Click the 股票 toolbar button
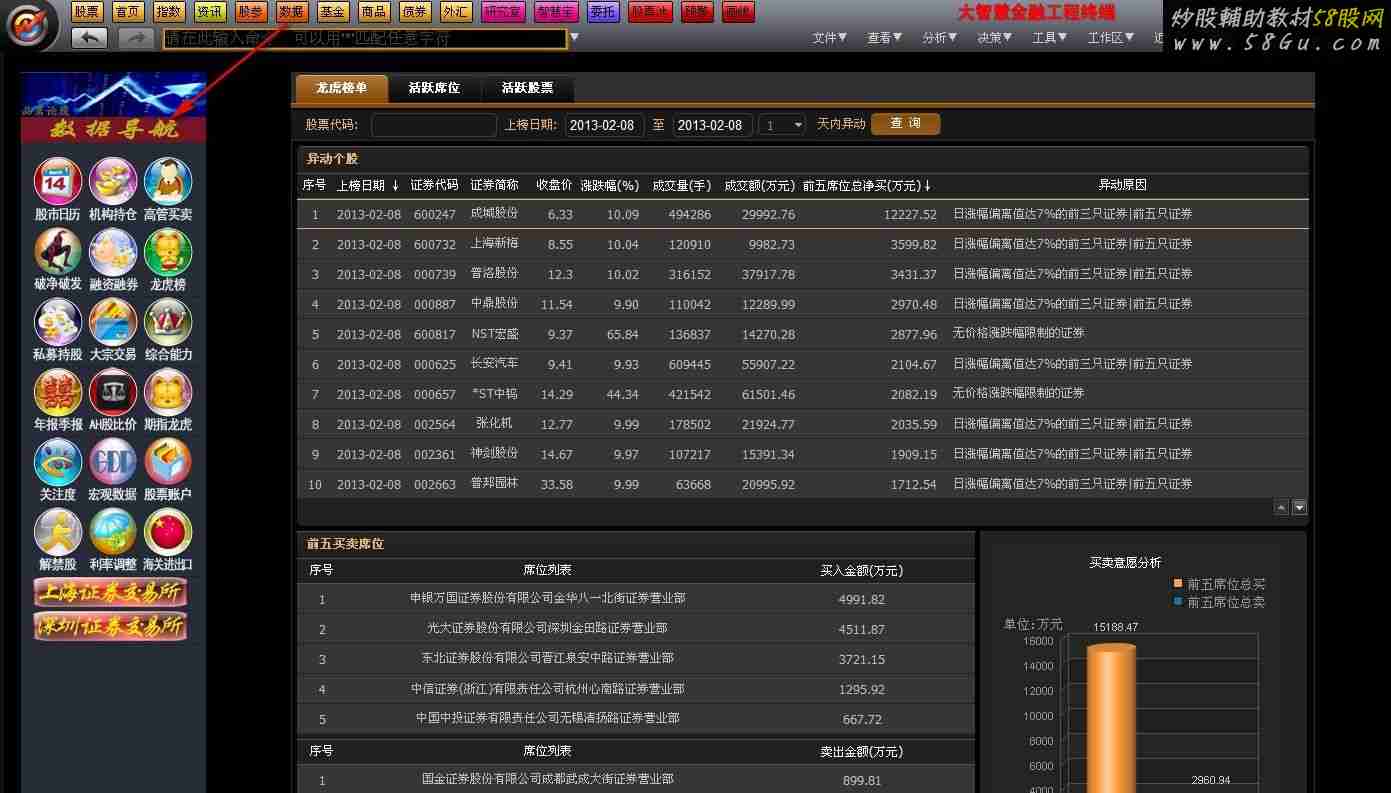 [87, 12]
